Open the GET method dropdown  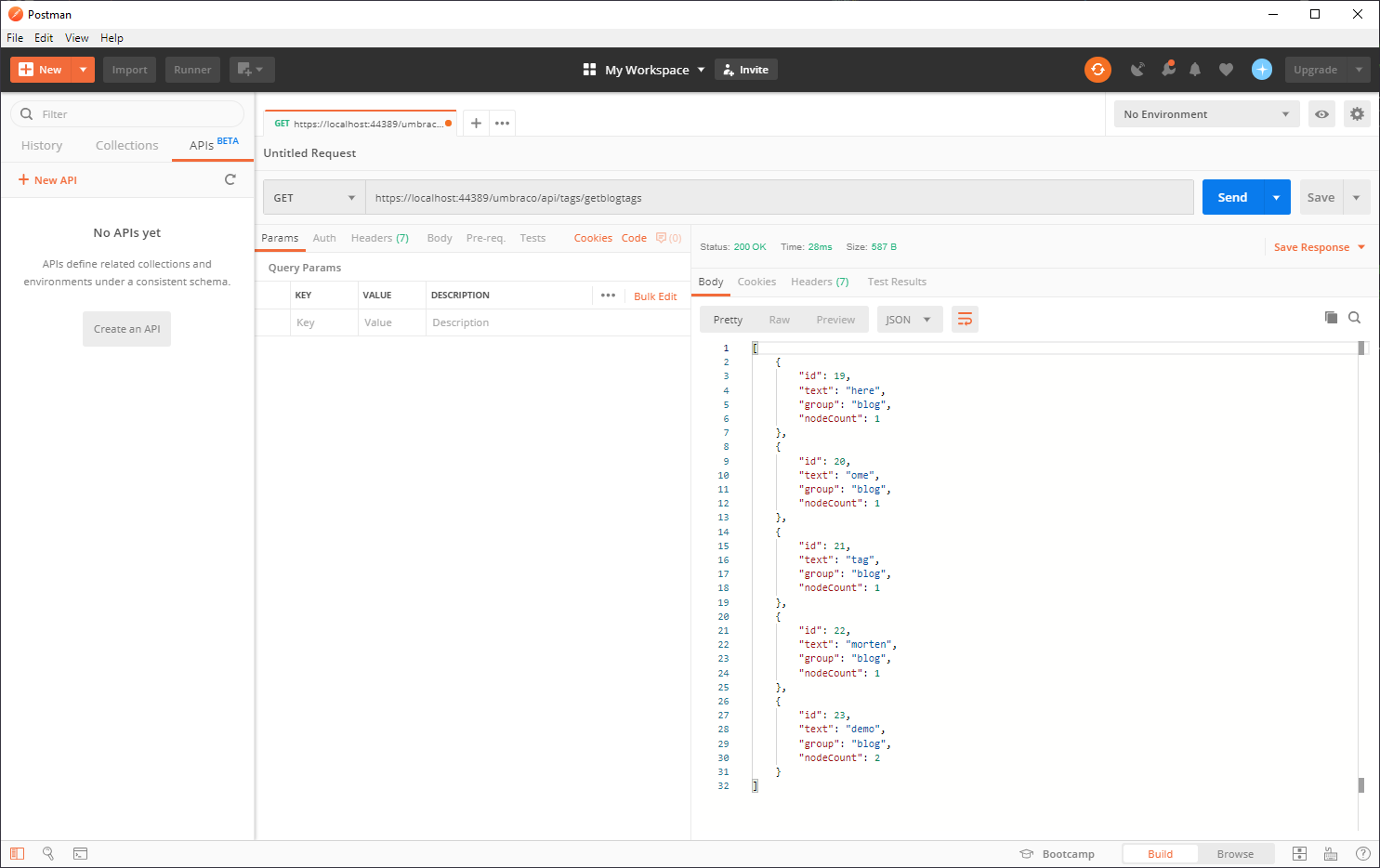tap(314, 198)
